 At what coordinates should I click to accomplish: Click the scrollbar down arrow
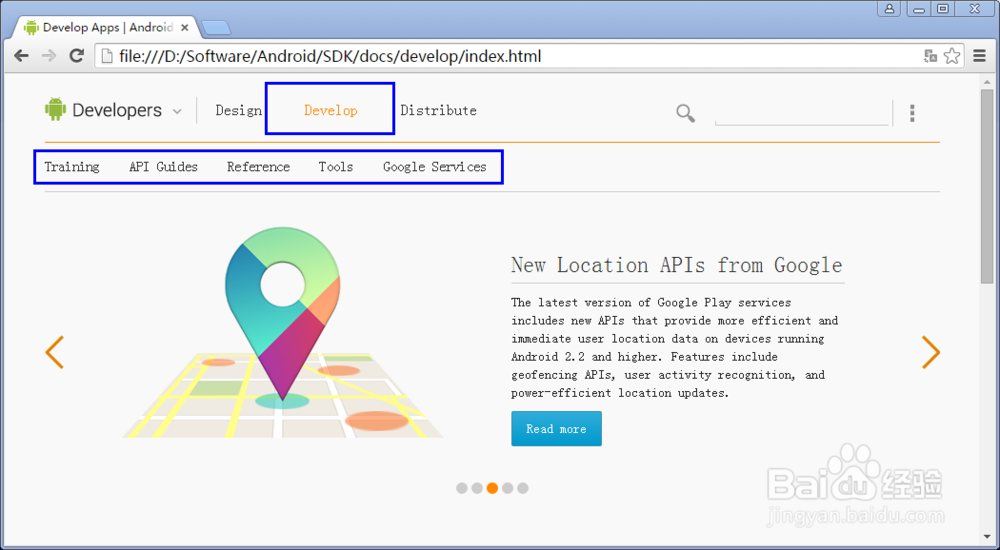[x=987, y=537]
